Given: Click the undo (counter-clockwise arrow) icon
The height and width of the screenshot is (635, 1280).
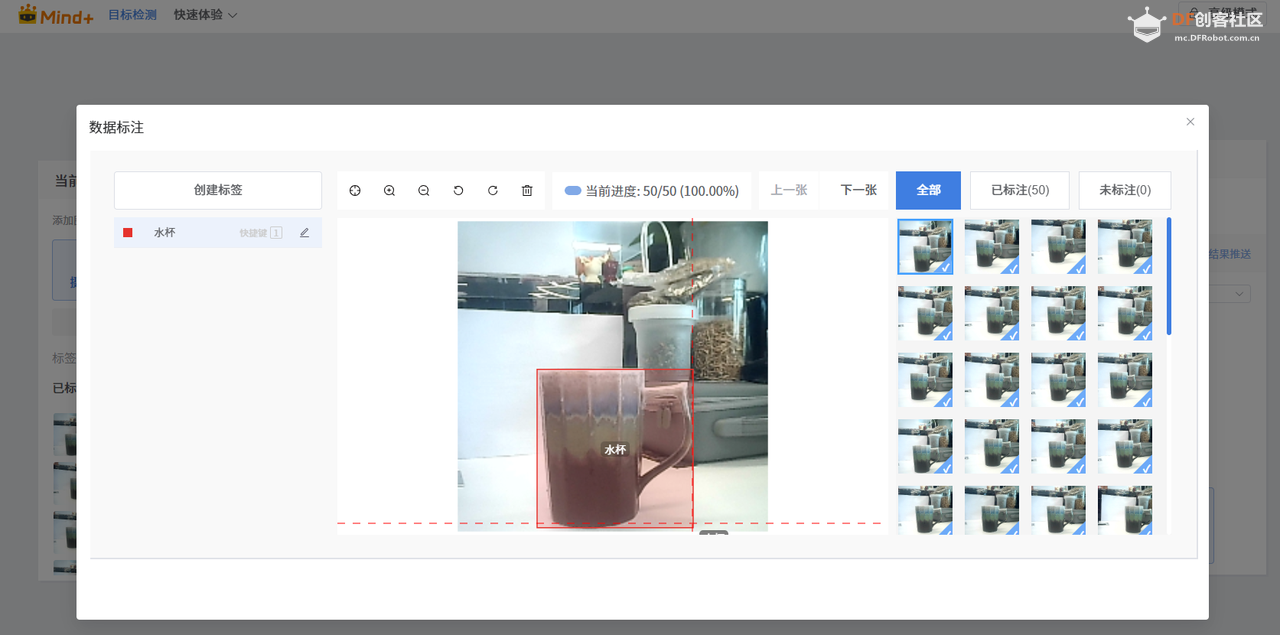Looking at the screenshot, I should (459, 190).
